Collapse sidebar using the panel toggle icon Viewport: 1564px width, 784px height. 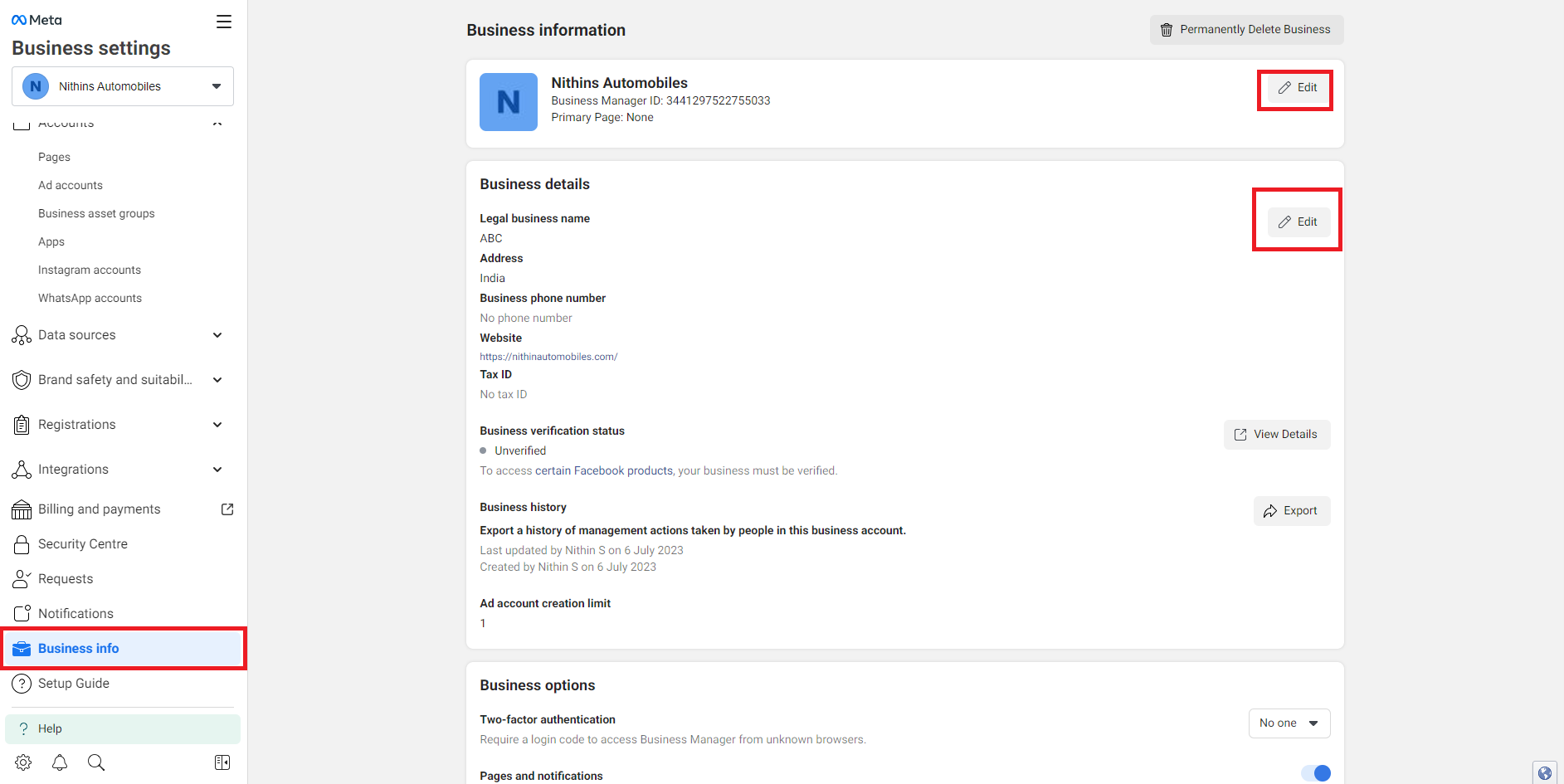point(222,762)
